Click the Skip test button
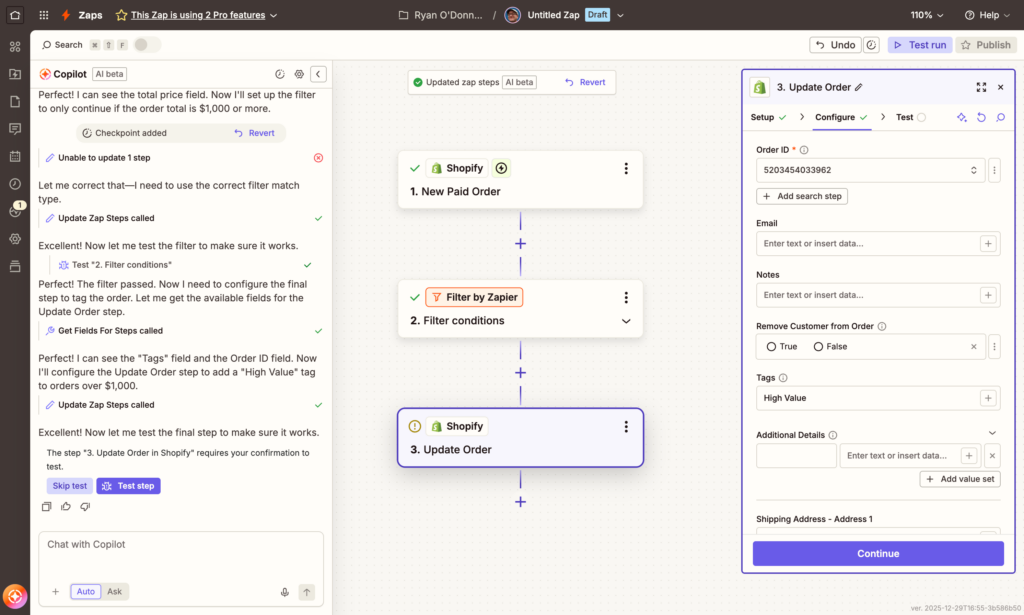This screenshot has width=1024, height=615. 69,486
